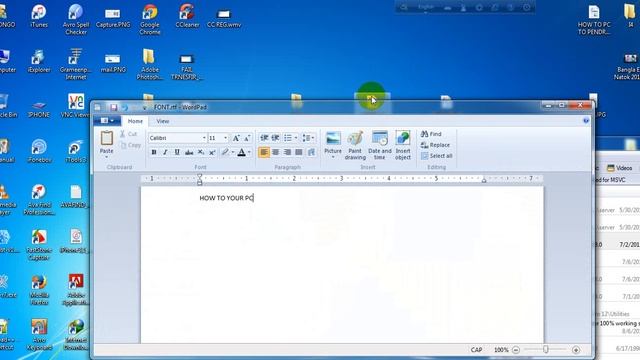The height and width of the screenshot is (360, 640).
Task: Open the Picture dropdown arrow
Action: (333, 157)
